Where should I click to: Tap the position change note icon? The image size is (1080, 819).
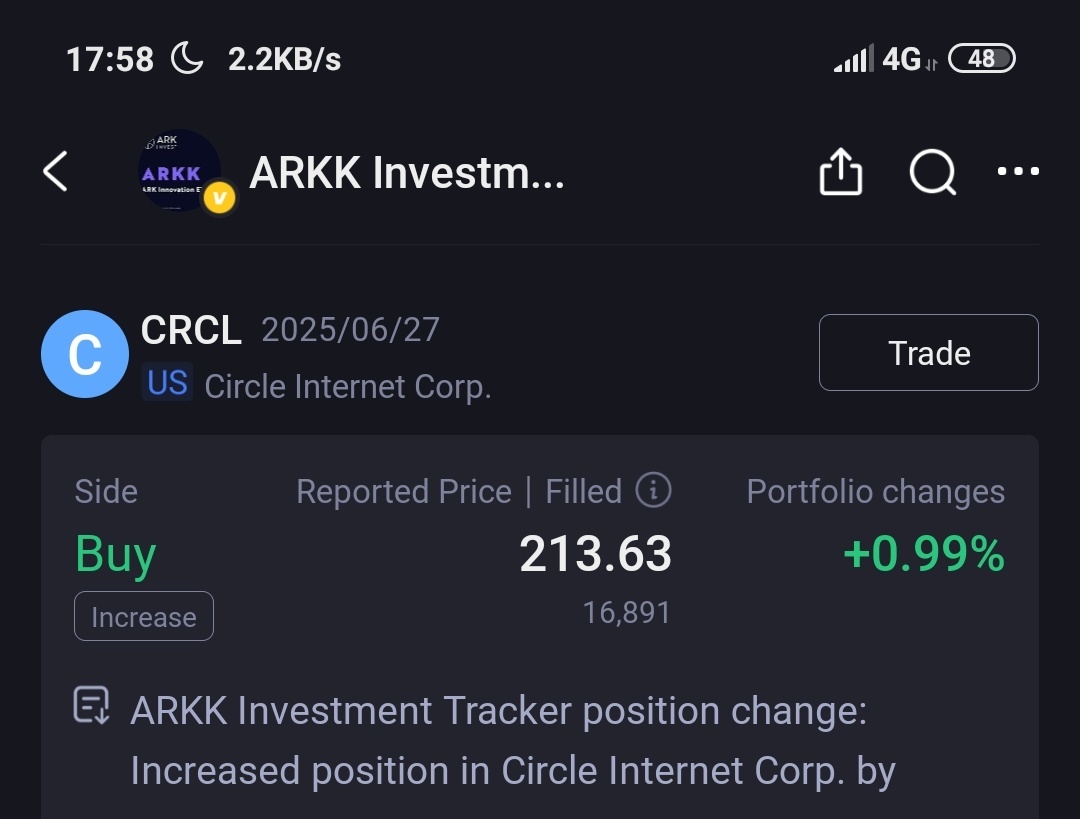[x=92, y=705]
